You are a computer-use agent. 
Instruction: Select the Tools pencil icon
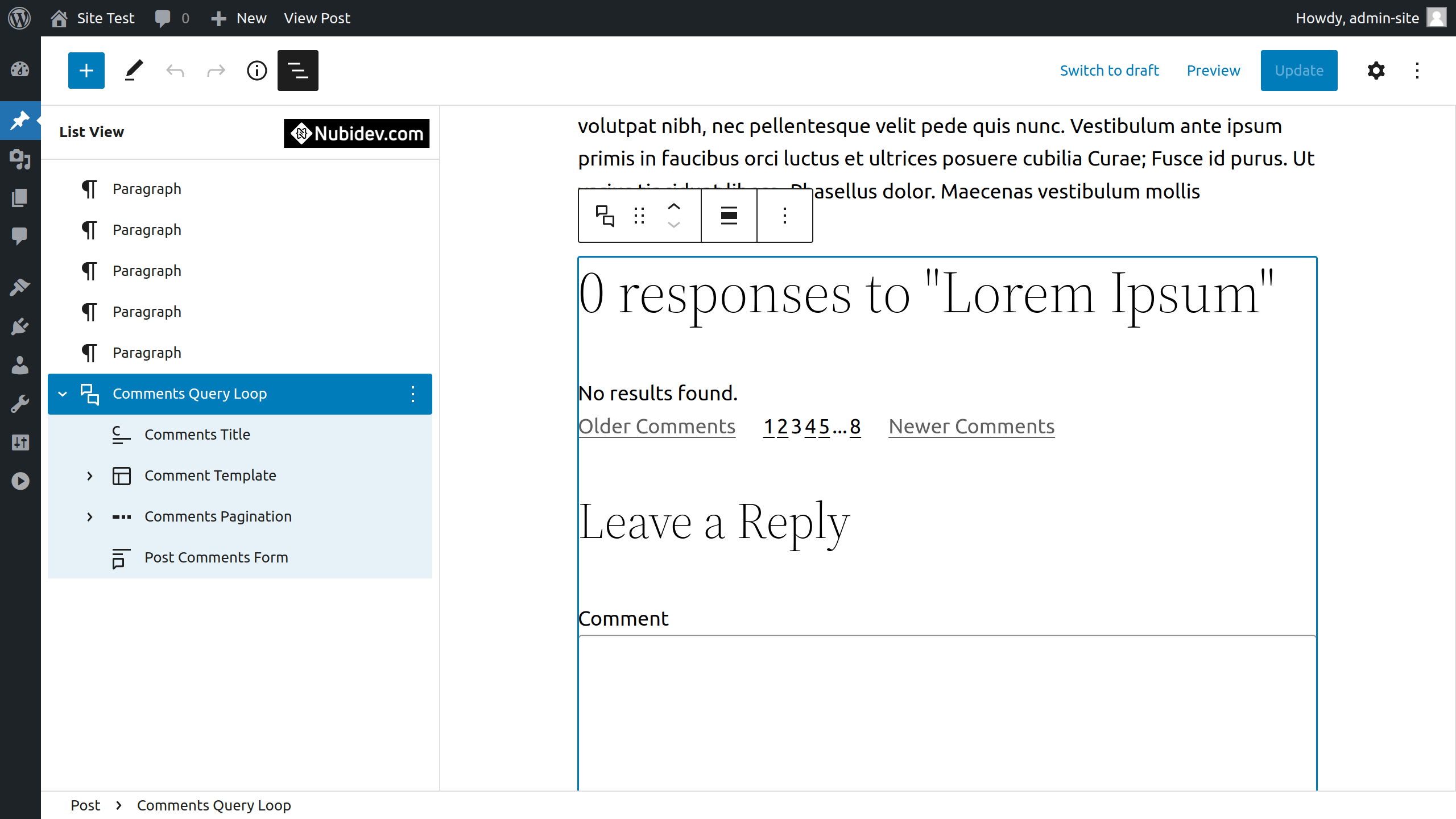(x=134, y=71)
